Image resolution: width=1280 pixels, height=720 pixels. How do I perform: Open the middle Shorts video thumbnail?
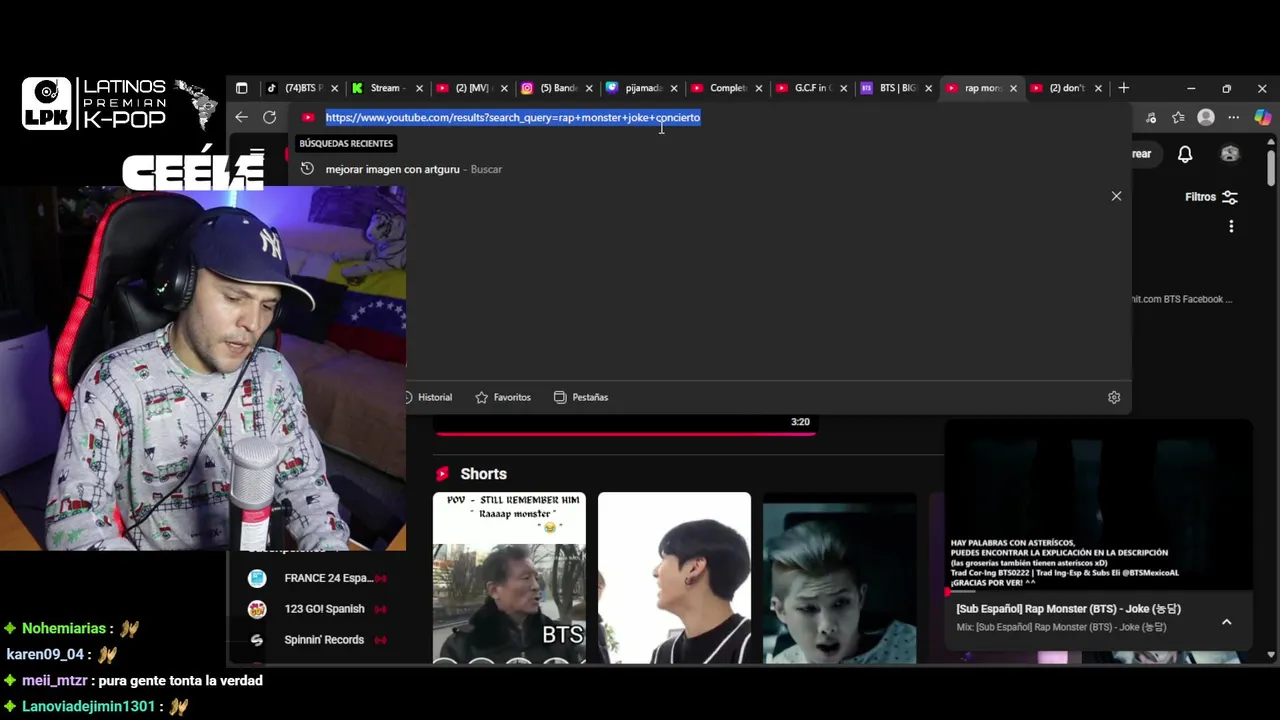click(x=674, y=577)
